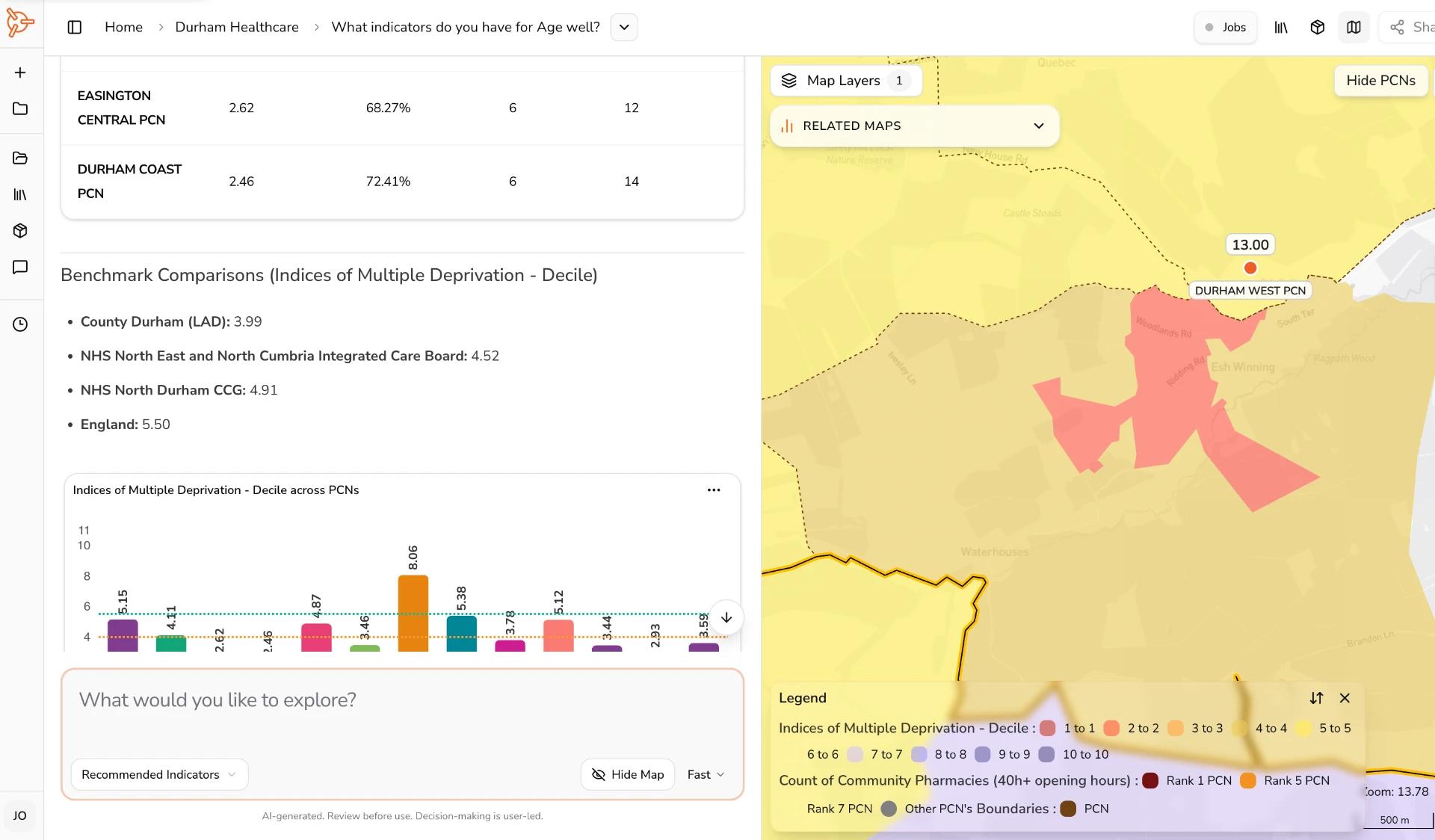
Task: Click the plus icon to create new
Action: [20, 72]
